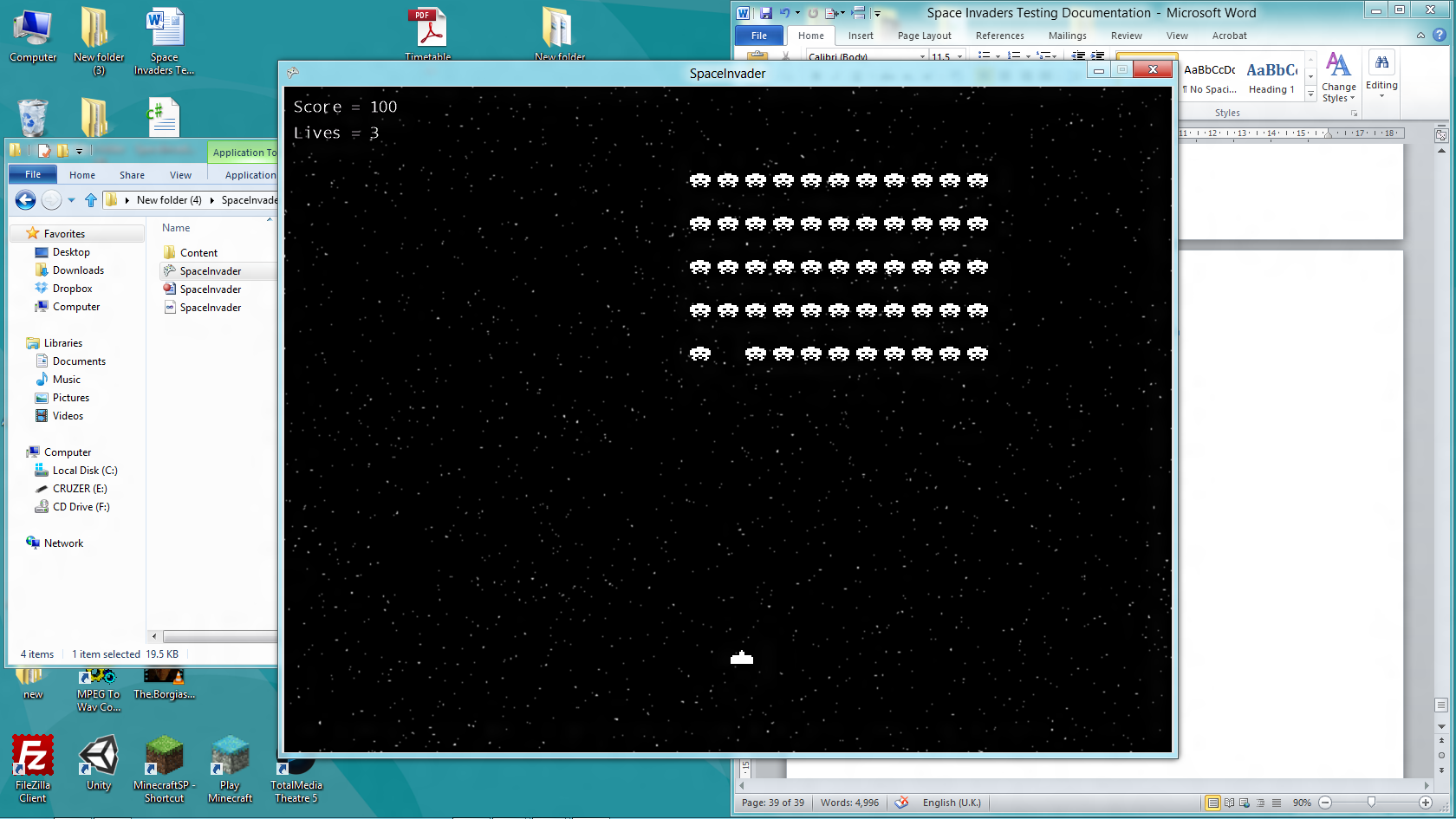Viewport: 1456px width, 819px height.
Task: Click Undo arrow in Word title bar
Action: 784,13
